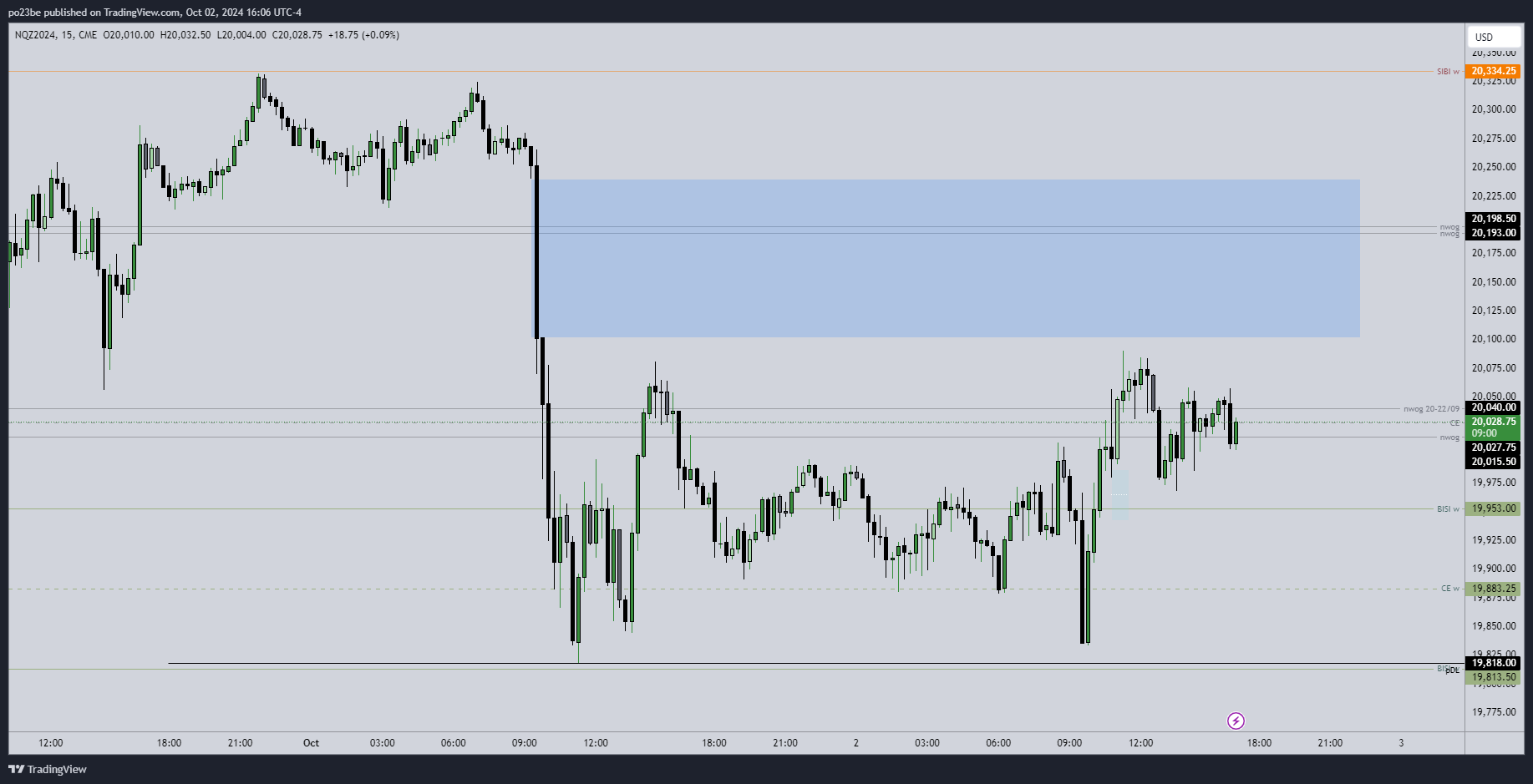1533x784 pixels.
Task: Click the purple lightning event icon
Action: click(1236, 721)
